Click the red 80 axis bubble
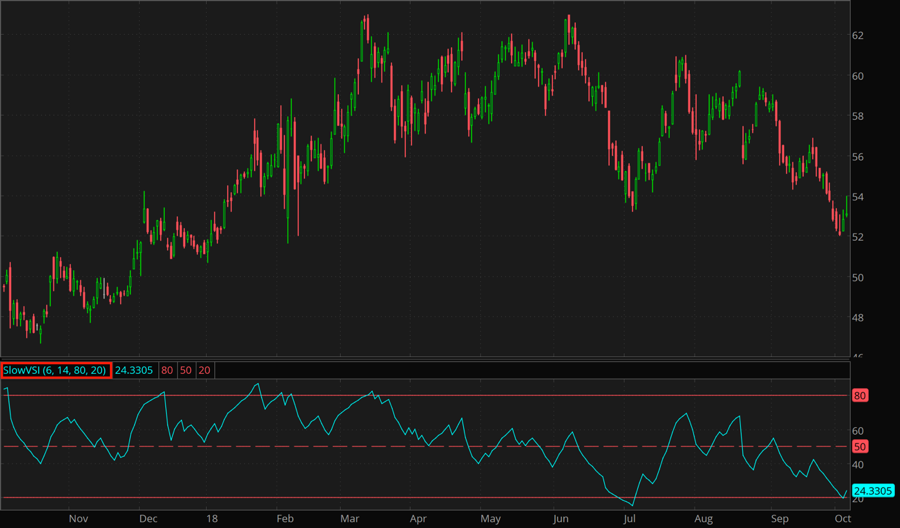This screenshot has height=528, width=900. pyautogui.click(x=859, y=395)
